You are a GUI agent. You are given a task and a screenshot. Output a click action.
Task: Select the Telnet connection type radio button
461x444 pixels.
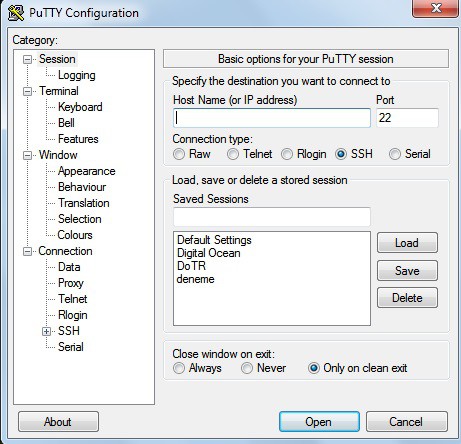233,154
